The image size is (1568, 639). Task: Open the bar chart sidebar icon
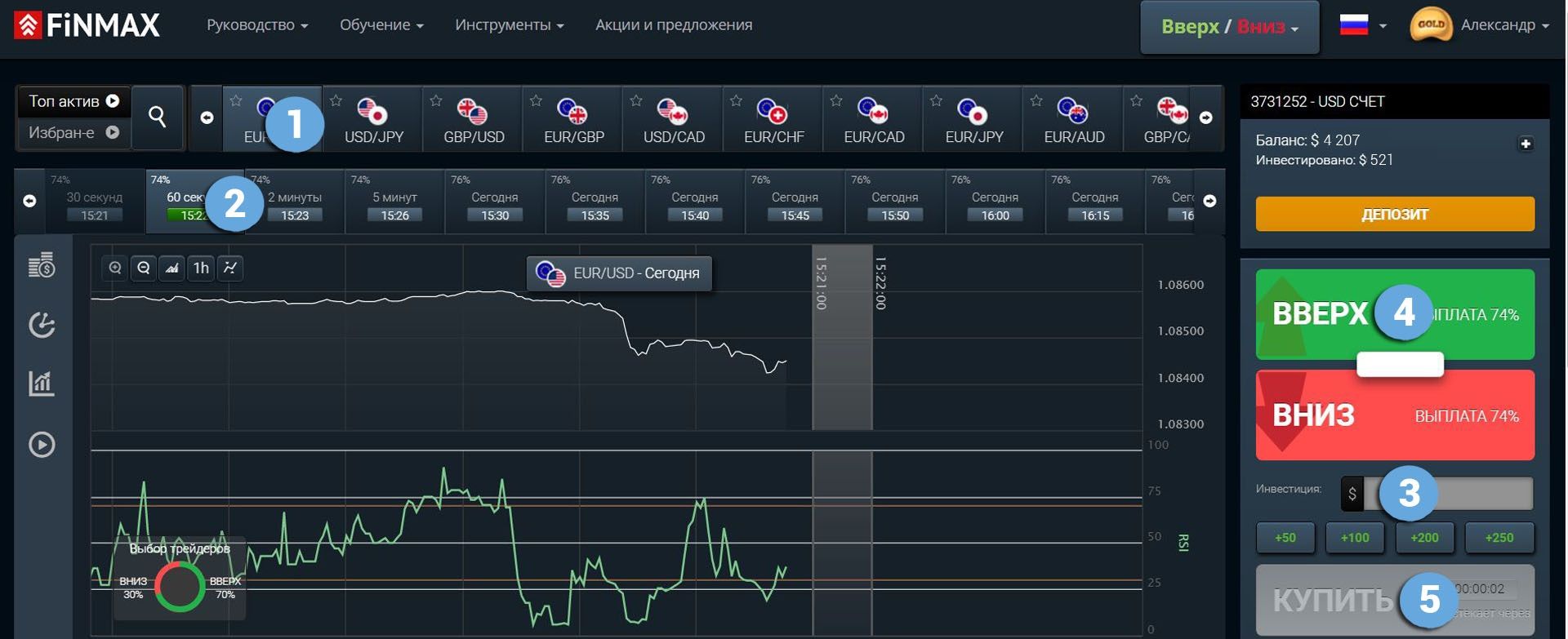coord(42,383)
